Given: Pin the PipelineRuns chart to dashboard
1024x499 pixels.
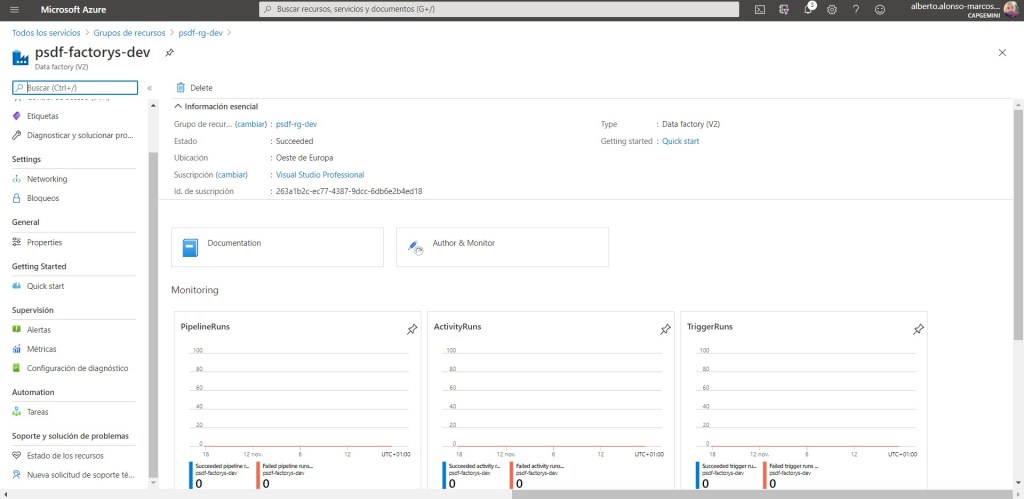Looking at the screenshot, I should point(411,329).
